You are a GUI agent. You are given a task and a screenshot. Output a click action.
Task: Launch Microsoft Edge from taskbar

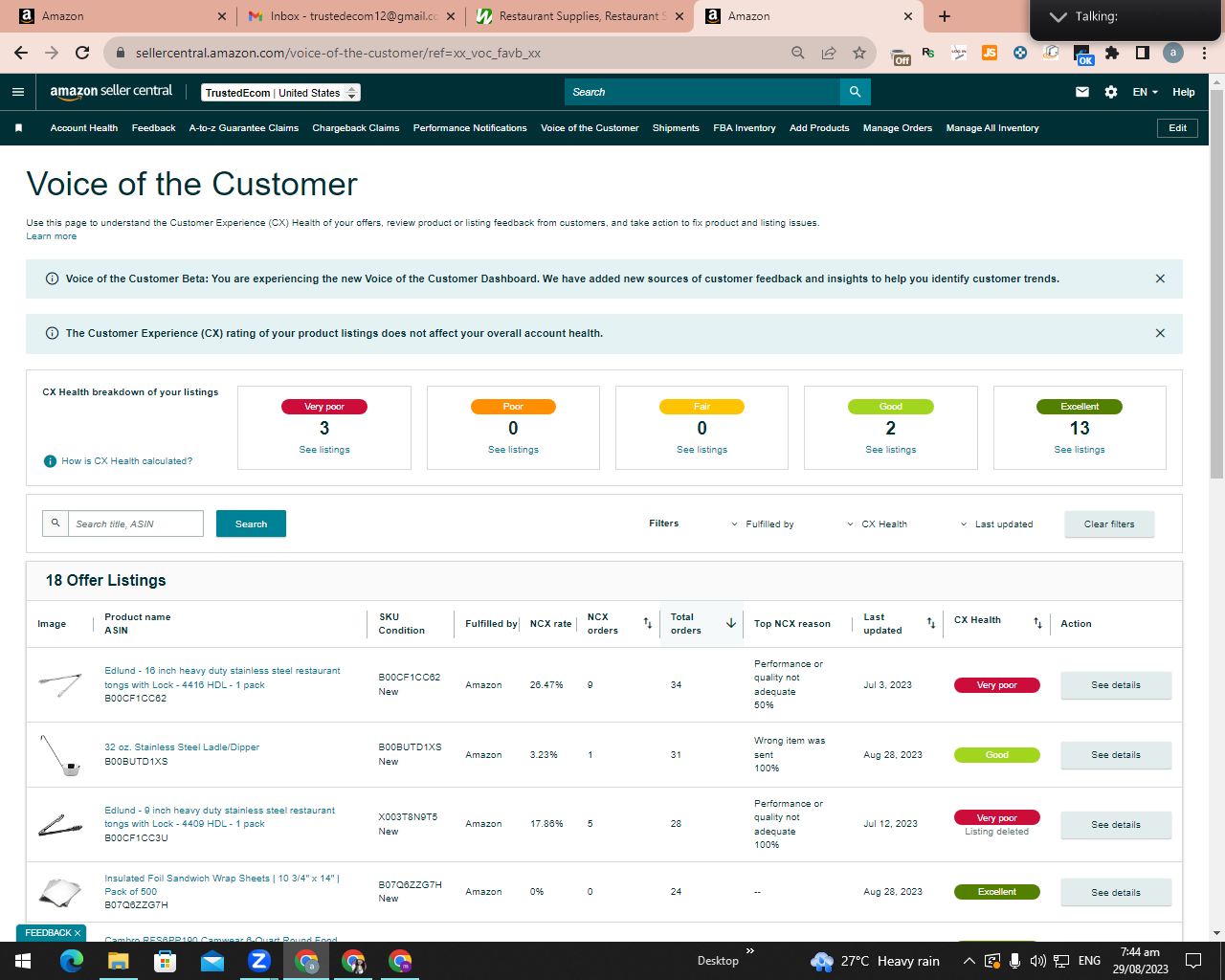(x=72, y=961)
